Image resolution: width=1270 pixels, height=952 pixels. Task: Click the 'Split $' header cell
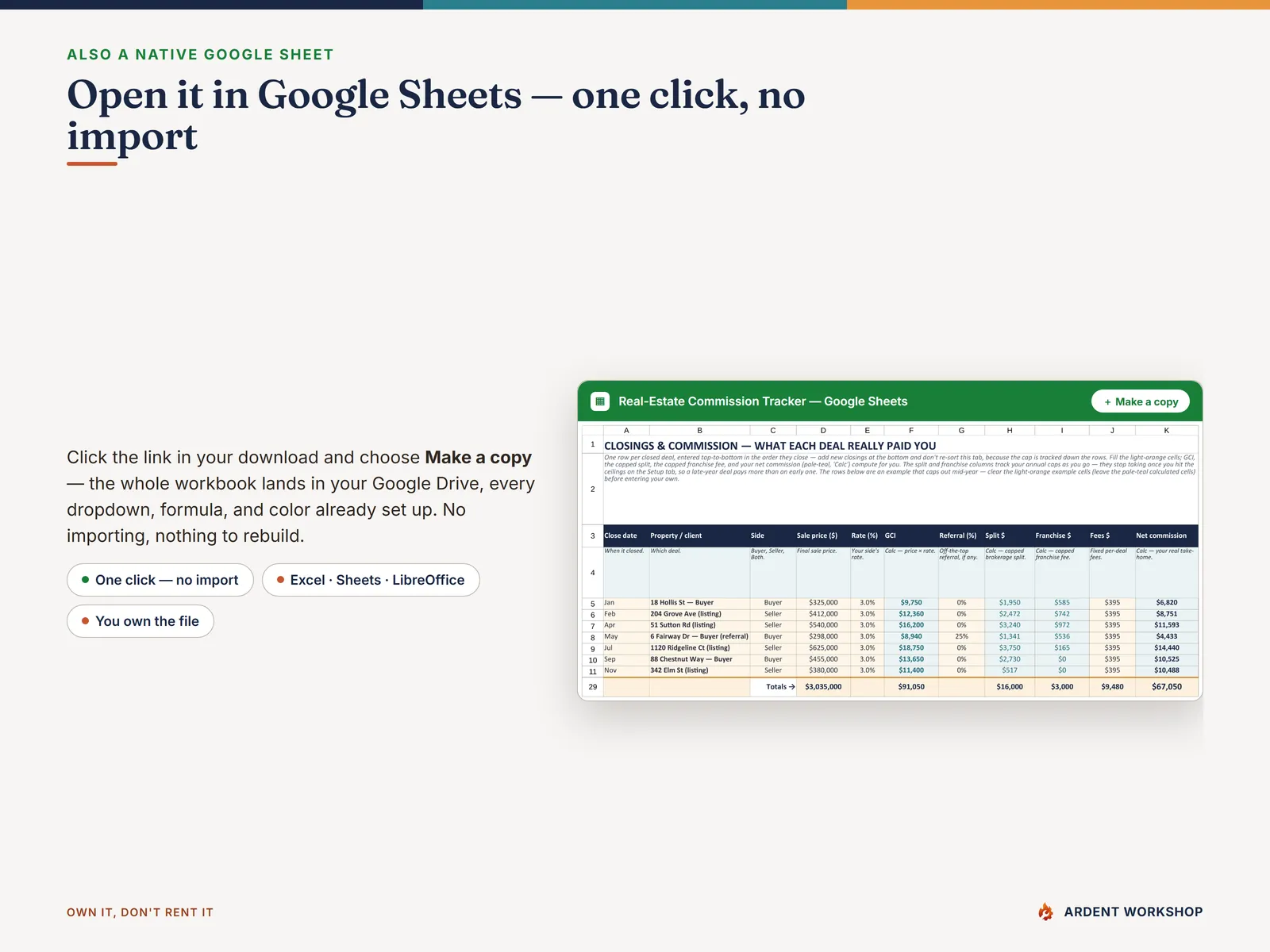coord(1010,535)
